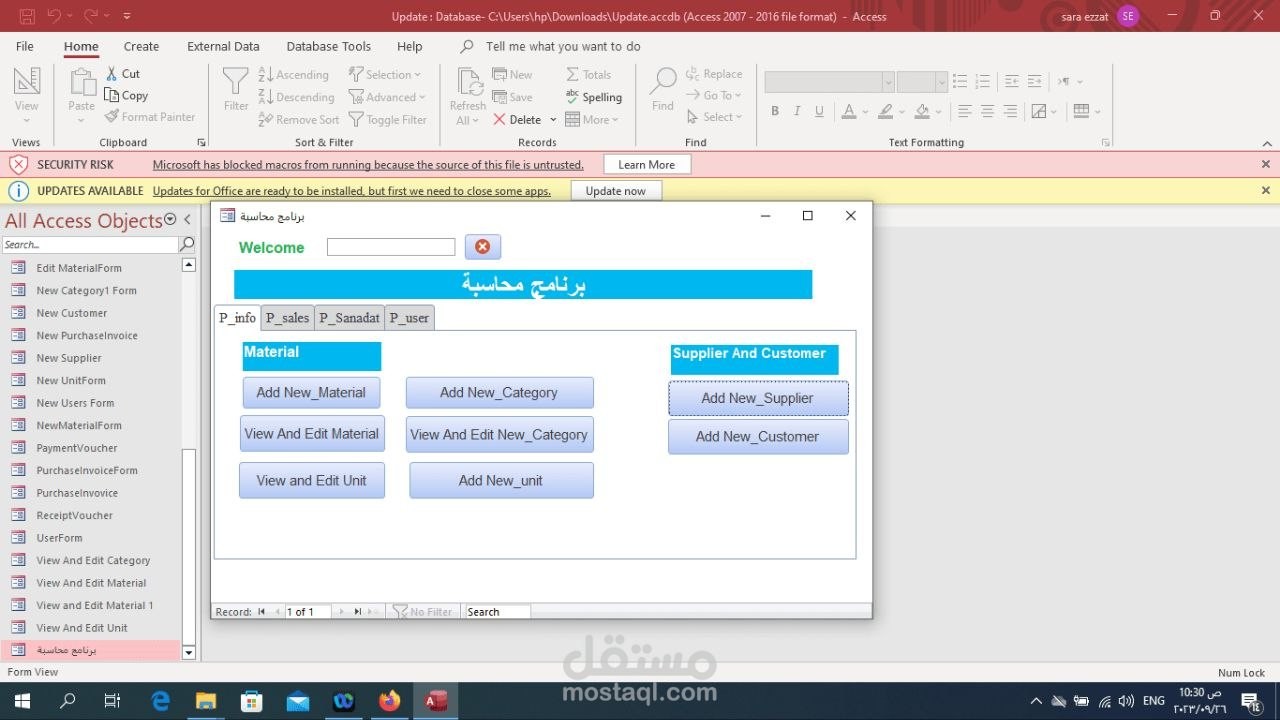Click the navigation pane Search box

pyautogui.click(x=90, y=244)
